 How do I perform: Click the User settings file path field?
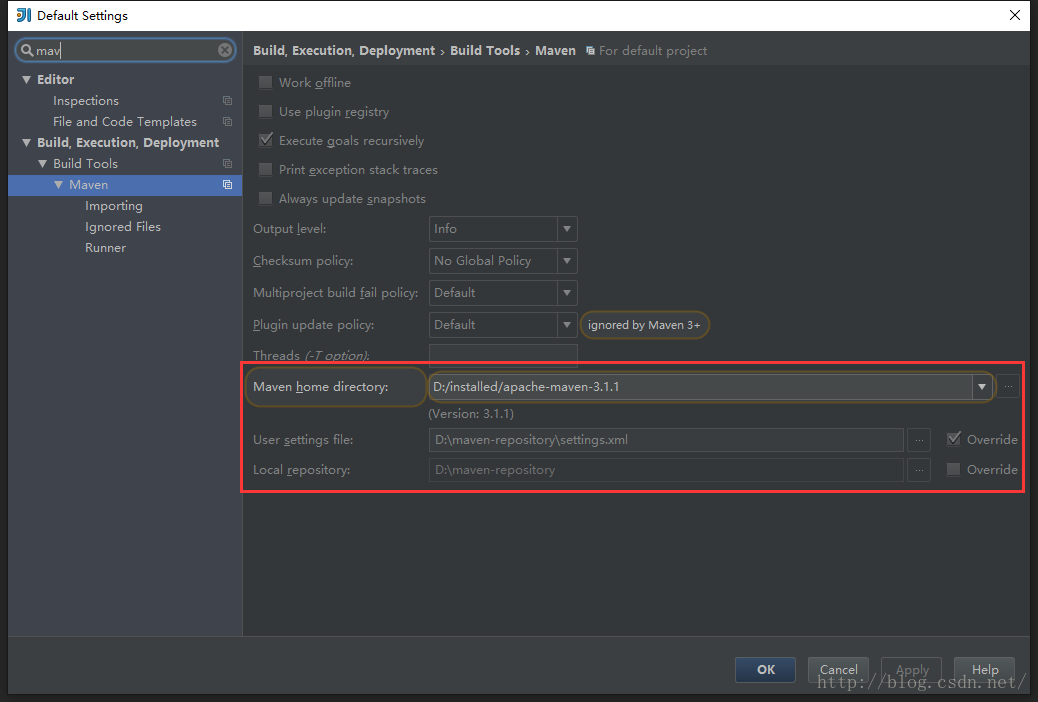click(x=666, y=440)
